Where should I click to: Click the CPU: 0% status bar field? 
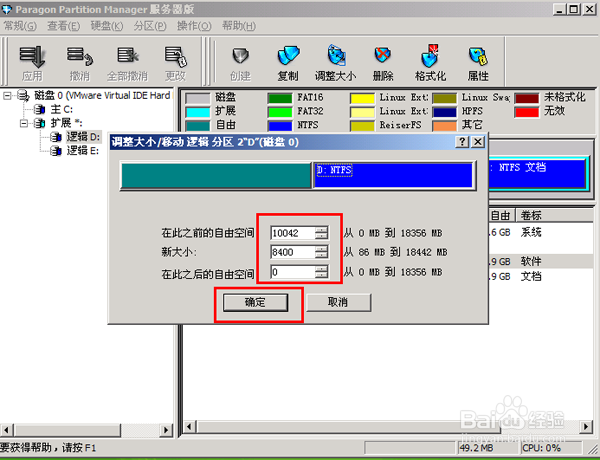[x=551, y=448]
